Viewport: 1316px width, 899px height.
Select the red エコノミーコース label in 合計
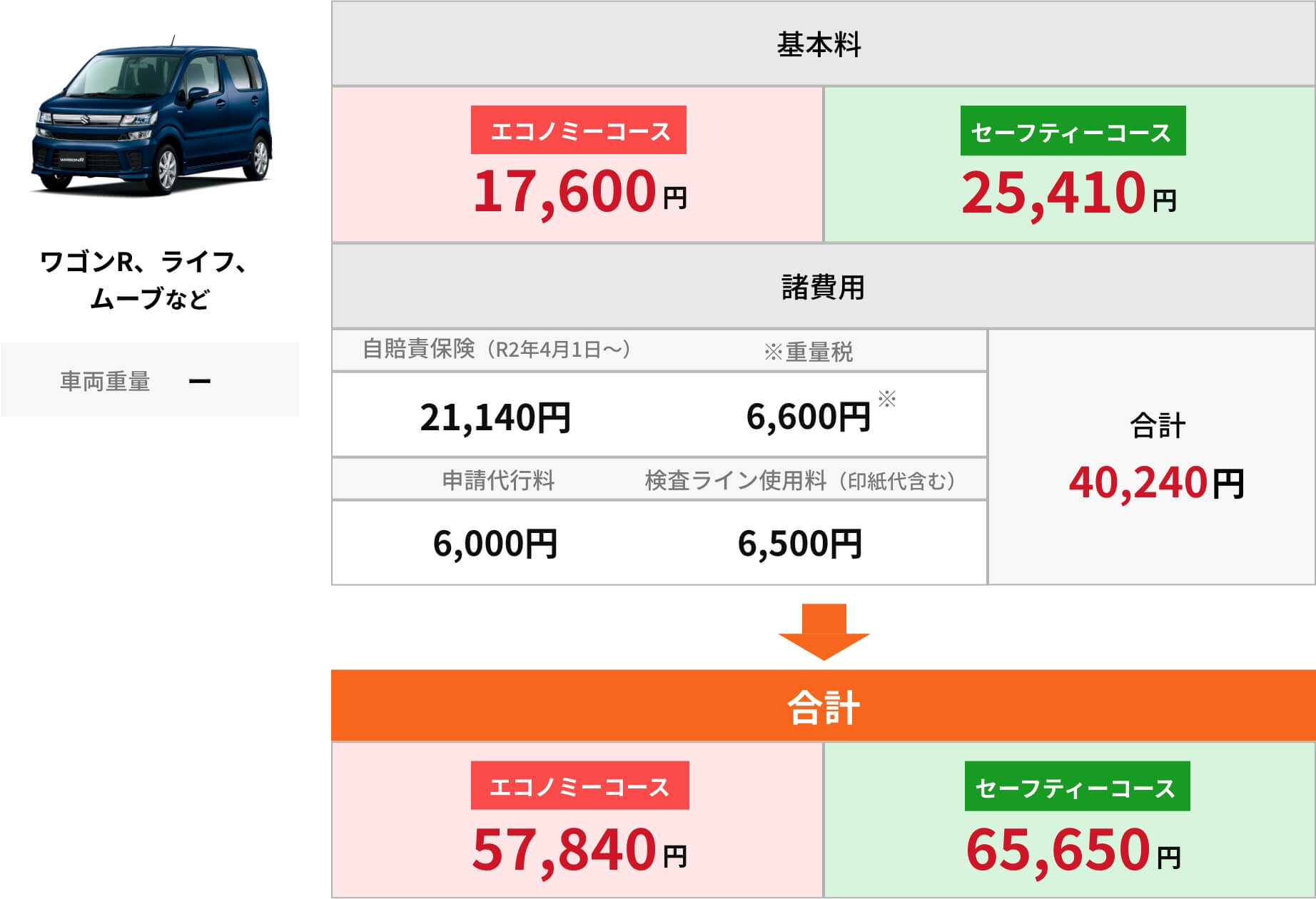pos(579,786)
